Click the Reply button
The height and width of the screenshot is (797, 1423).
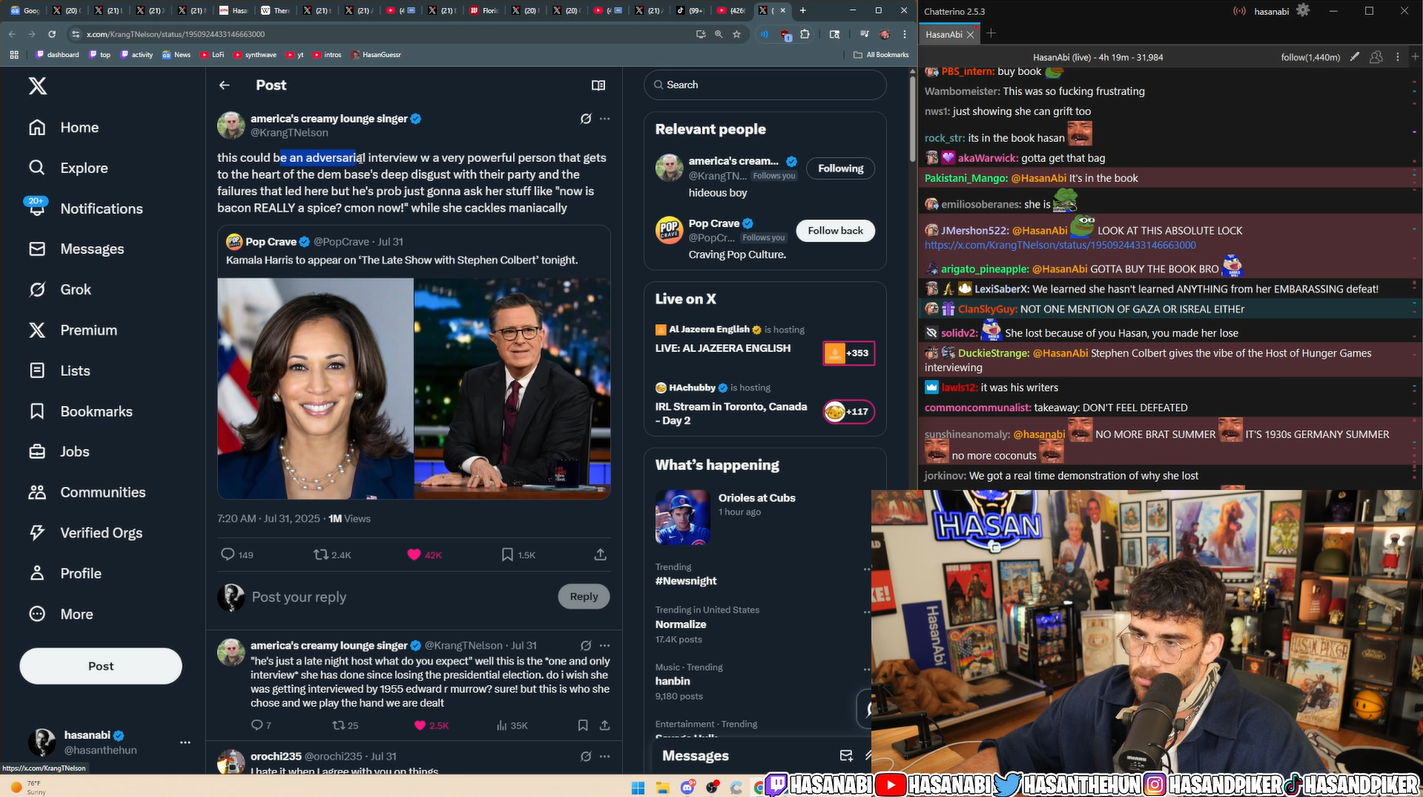tap(584, 596)
